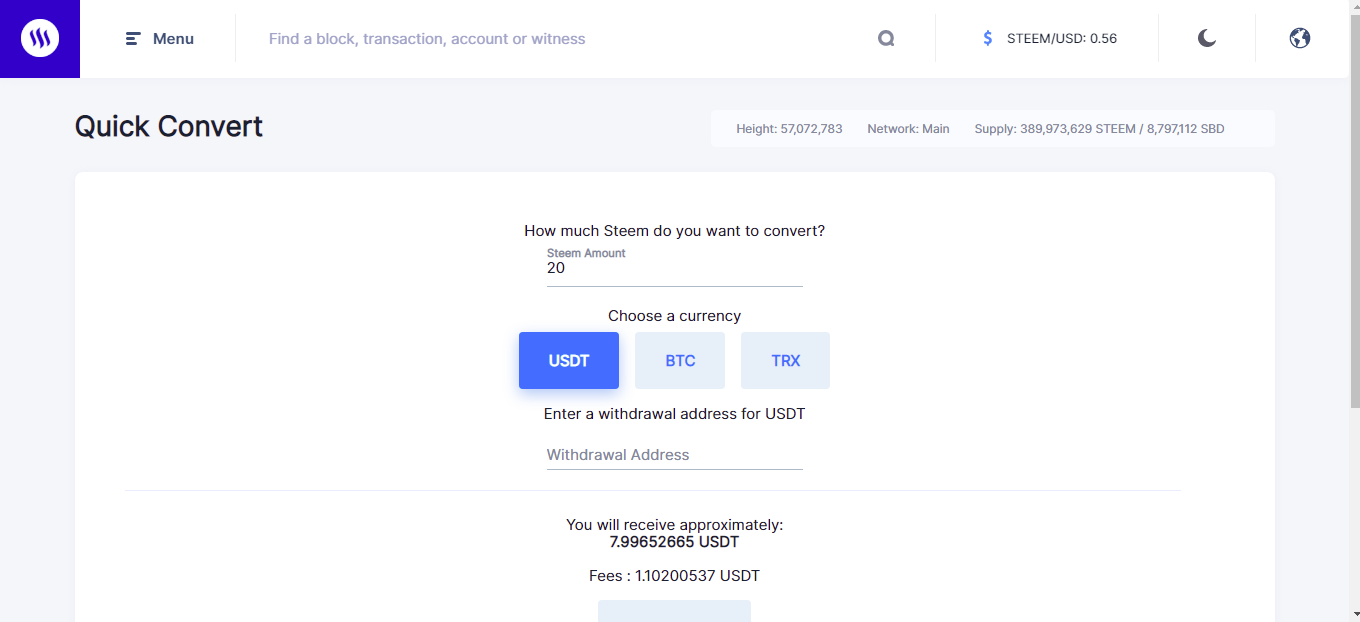Click the Network: Main text
This screenshot has width=1360, height=622.
point(908,129)
